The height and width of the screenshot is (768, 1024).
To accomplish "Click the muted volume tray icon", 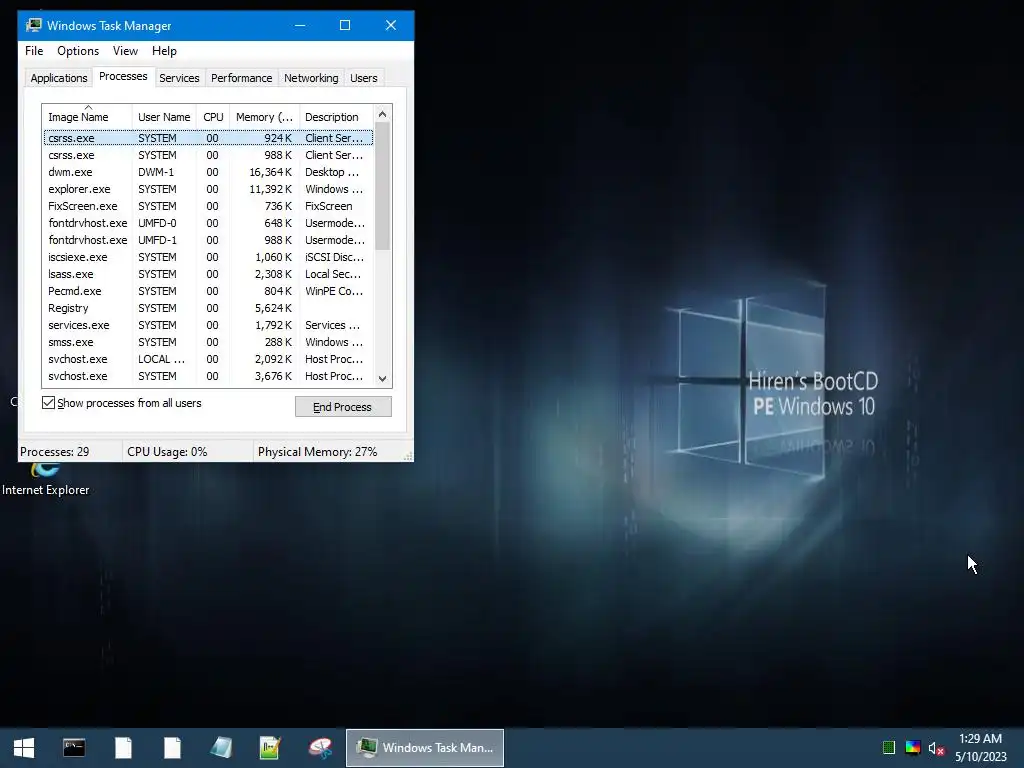I will pos(936,748).
